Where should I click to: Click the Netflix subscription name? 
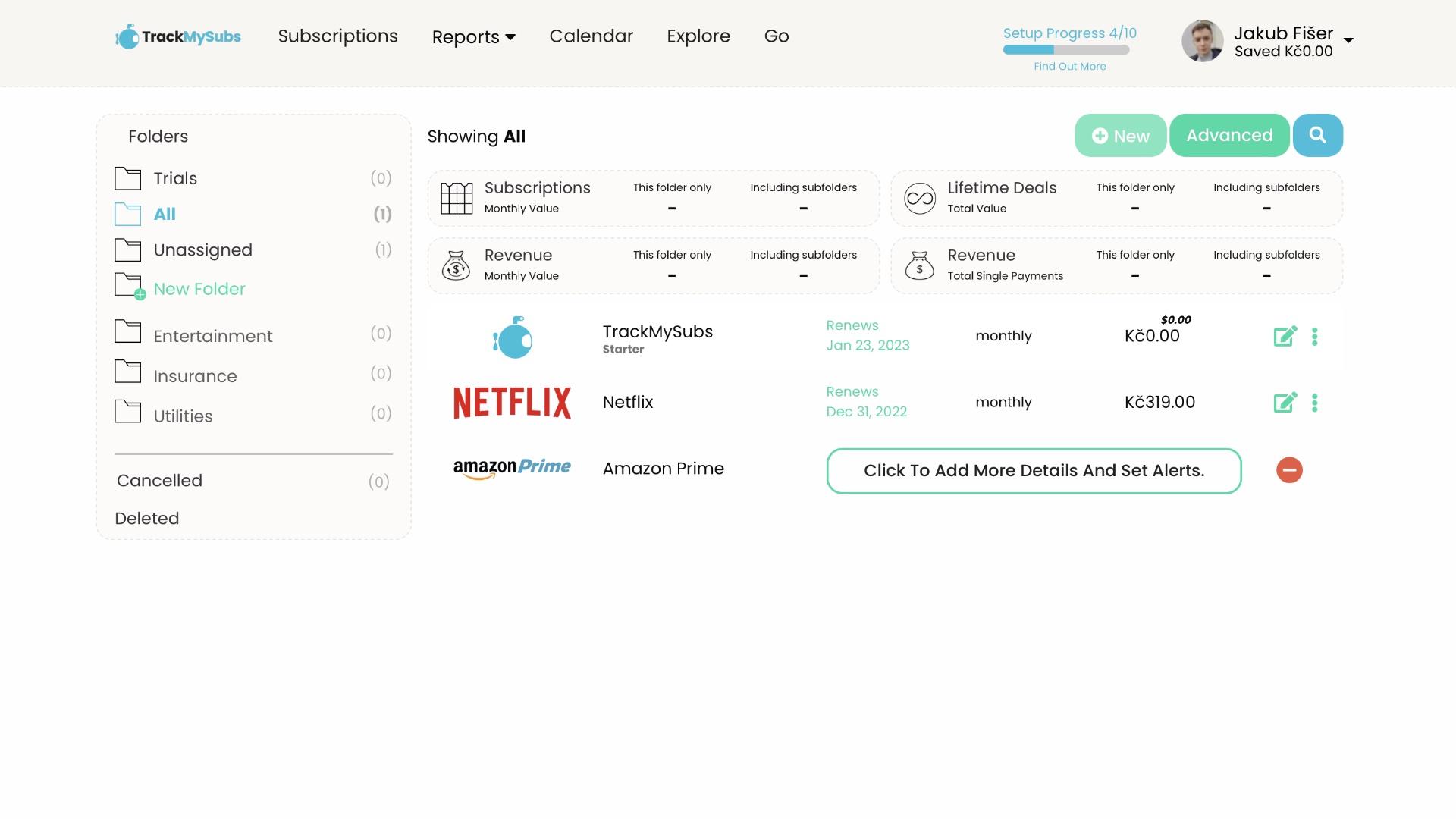click(628, 403)
